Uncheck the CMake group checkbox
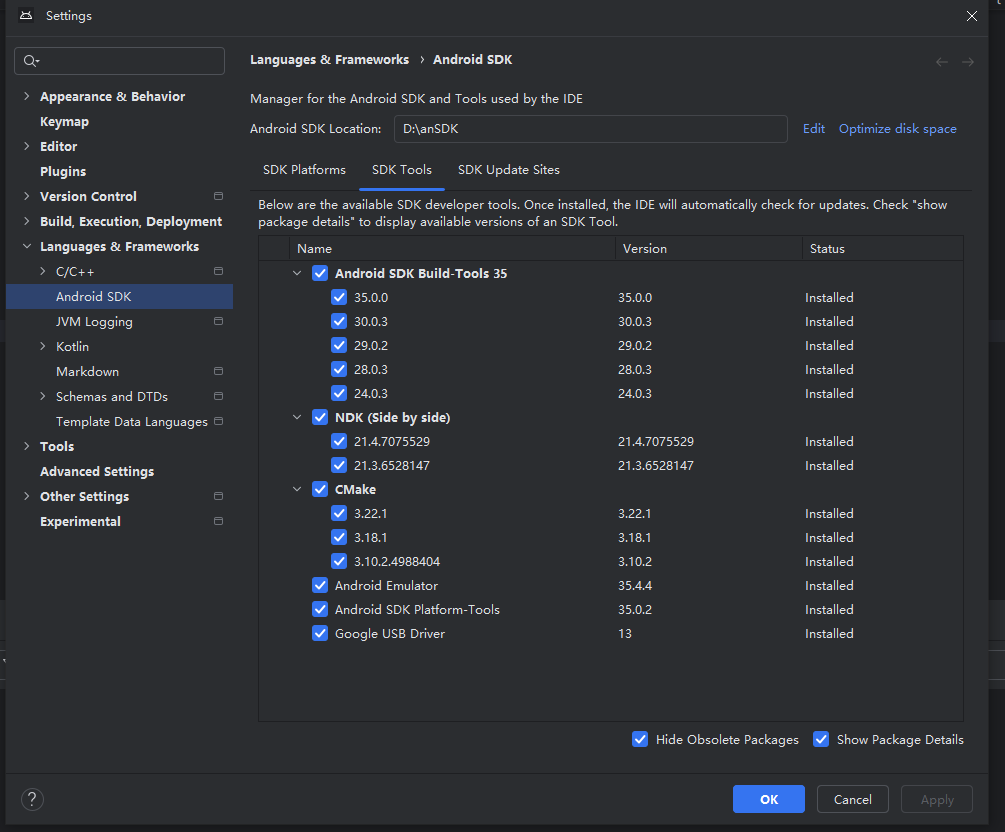The height and width of the screenshot is (832, 1005). point(320,489)
